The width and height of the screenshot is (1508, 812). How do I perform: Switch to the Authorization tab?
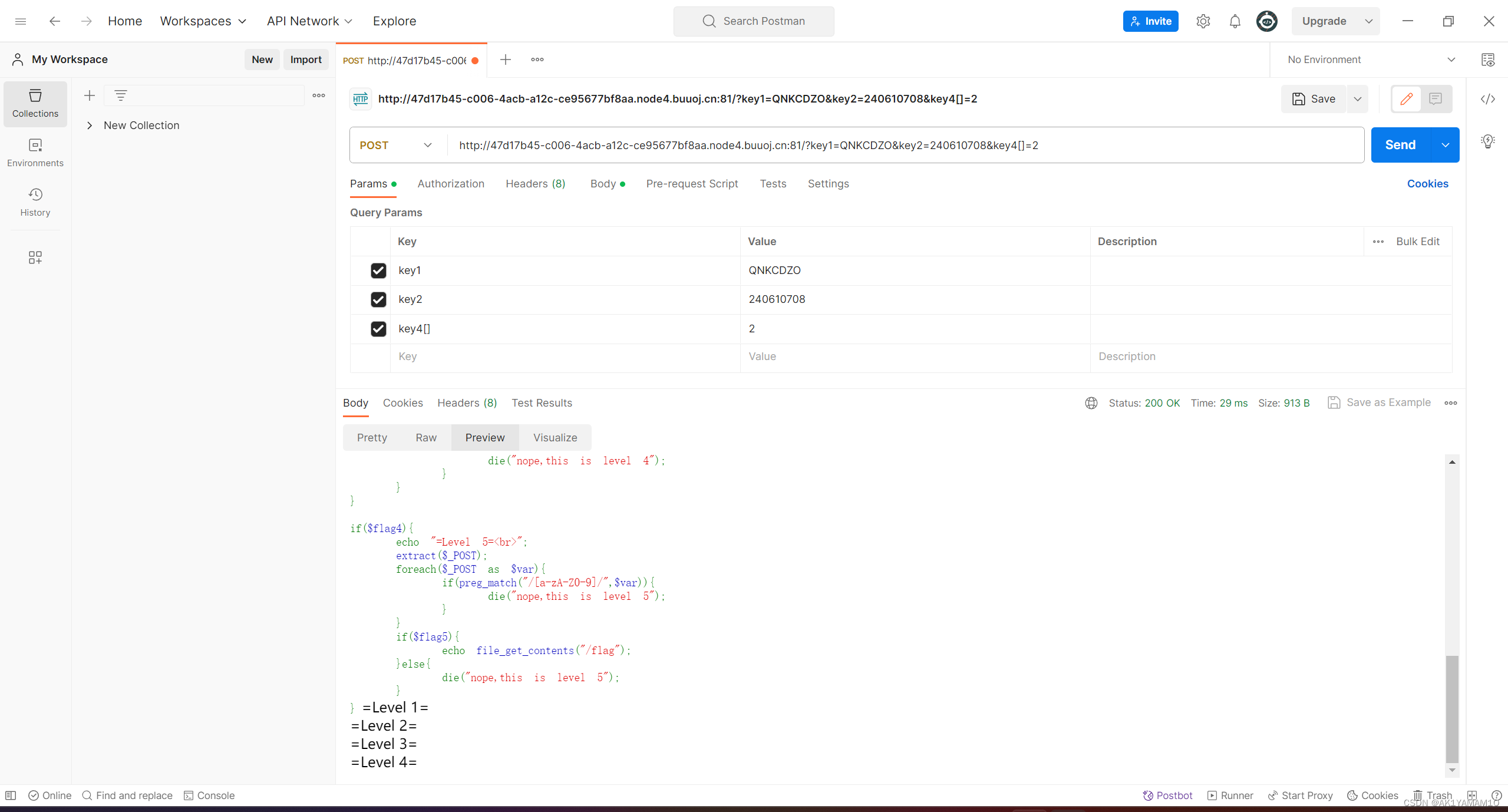tap(450, 184)
